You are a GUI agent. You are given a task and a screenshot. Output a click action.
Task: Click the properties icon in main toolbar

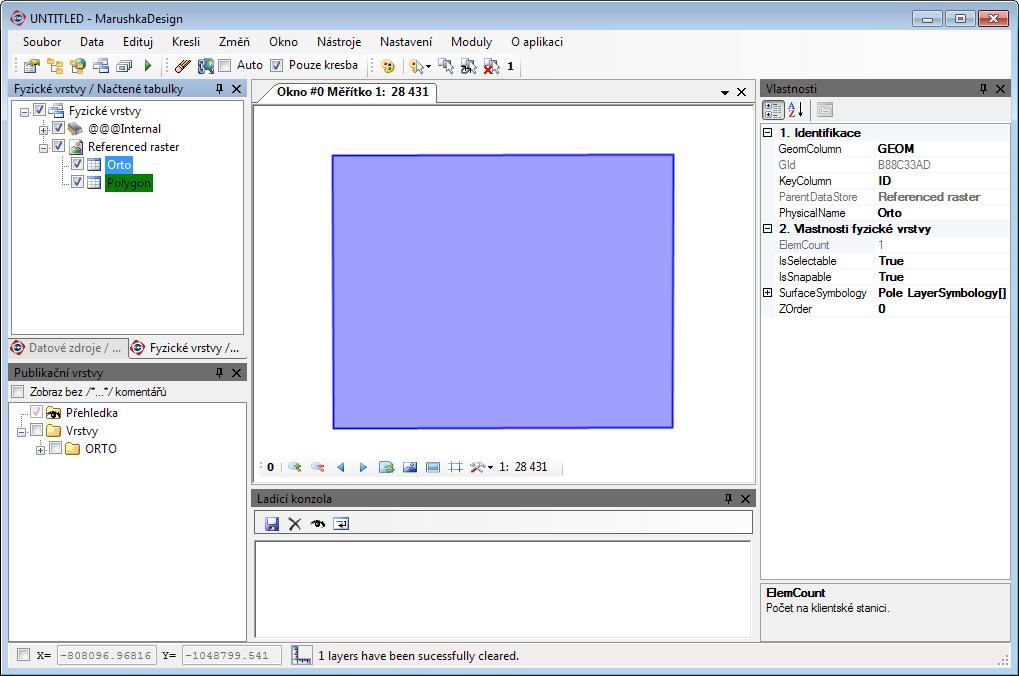[31, 66]
